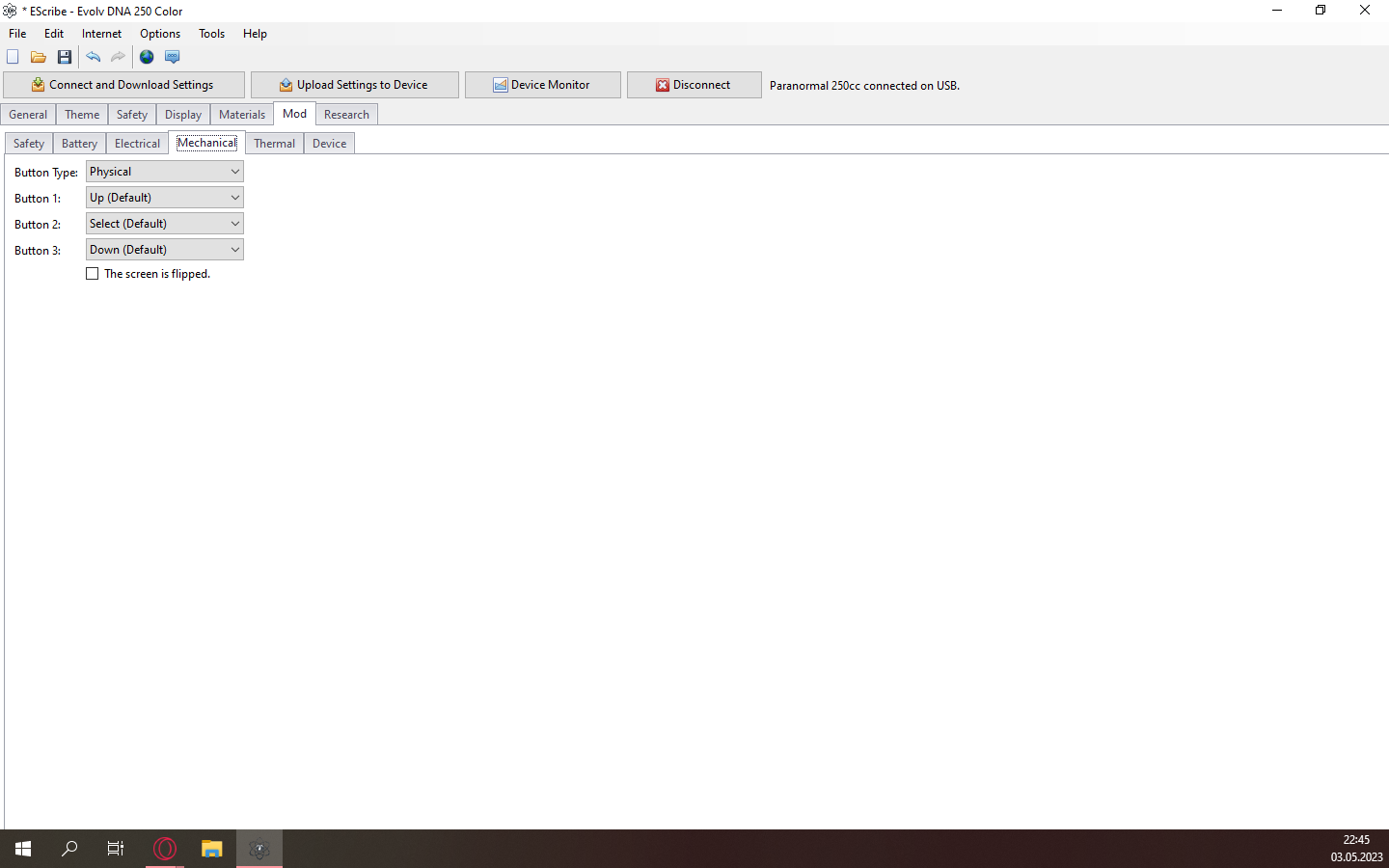The image size is (1389, 868).
Task: Open File Explorer from the taskbar
Action: pyautogui.click(x=211, y=849)
